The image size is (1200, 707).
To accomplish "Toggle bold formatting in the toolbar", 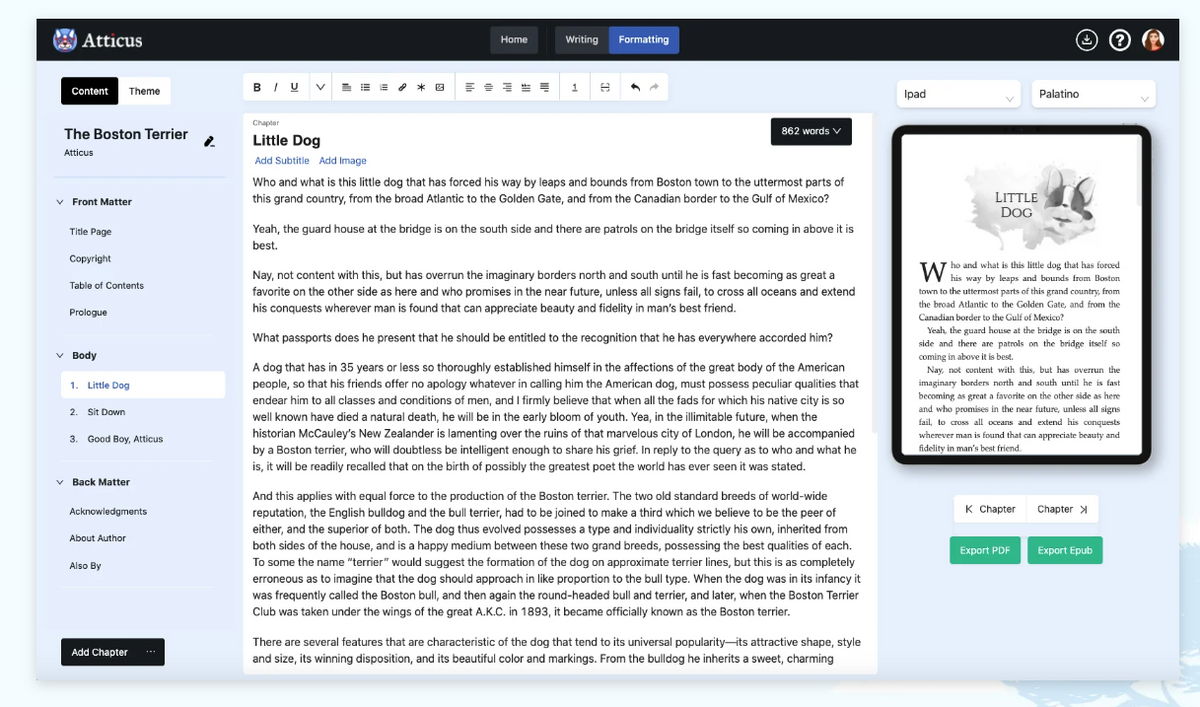I will (257, 87).
